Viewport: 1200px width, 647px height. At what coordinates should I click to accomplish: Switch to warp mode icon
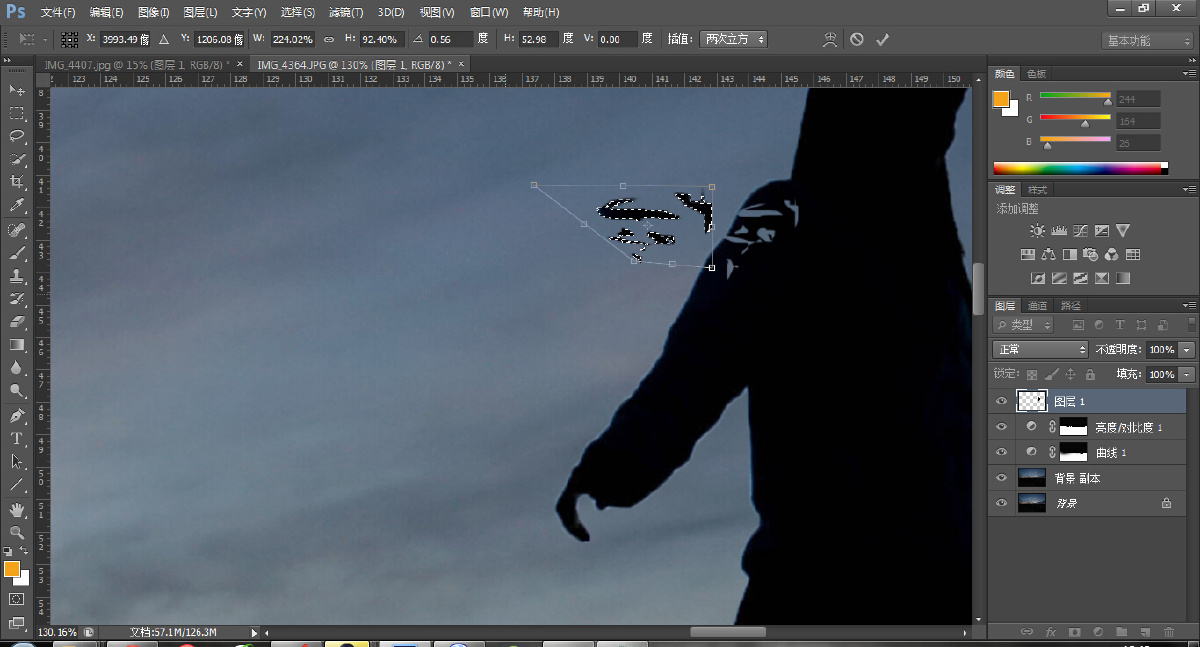(830, 39)
